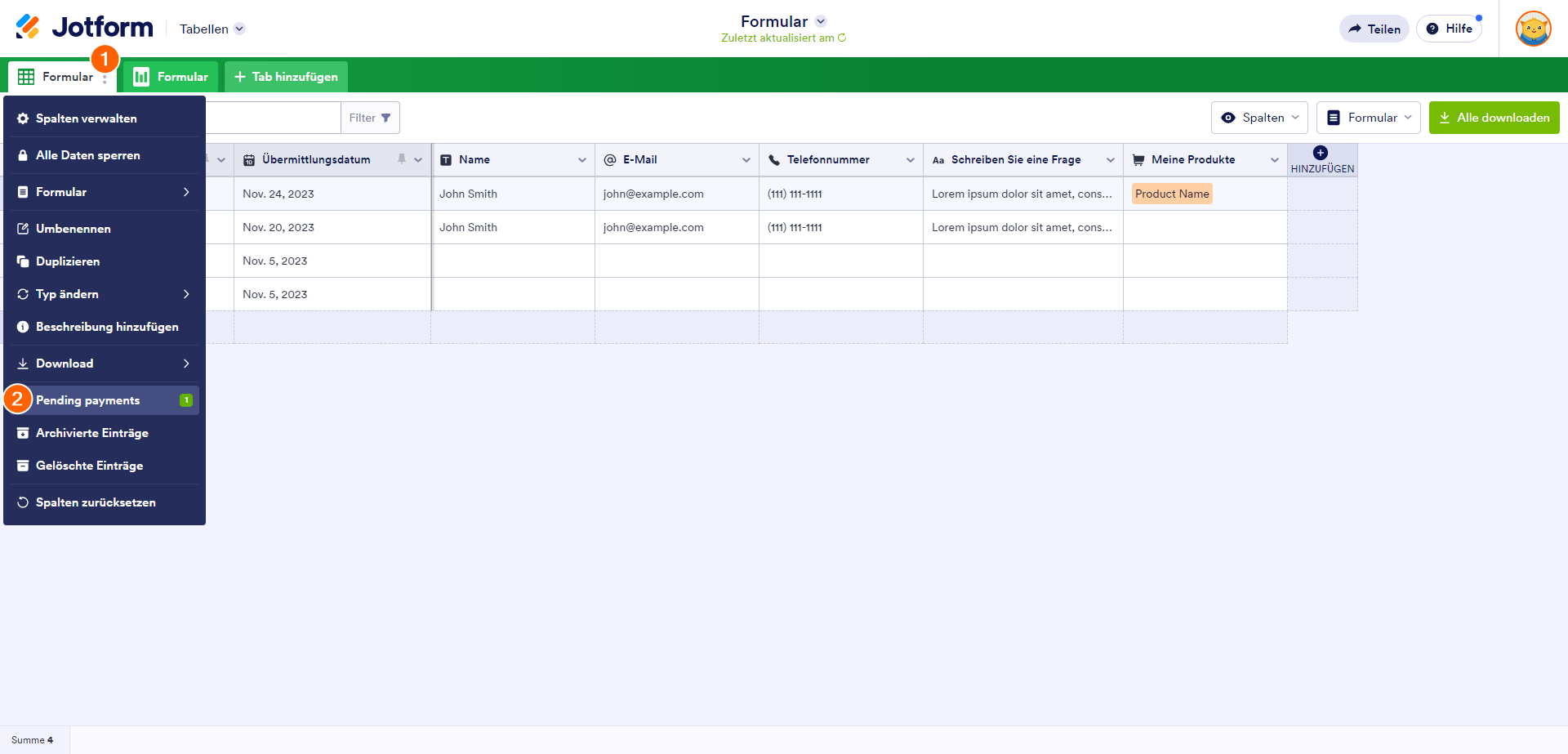Click the Jotform logo
This screenshot has width=1568, height=754.
(x=84, y=27)
